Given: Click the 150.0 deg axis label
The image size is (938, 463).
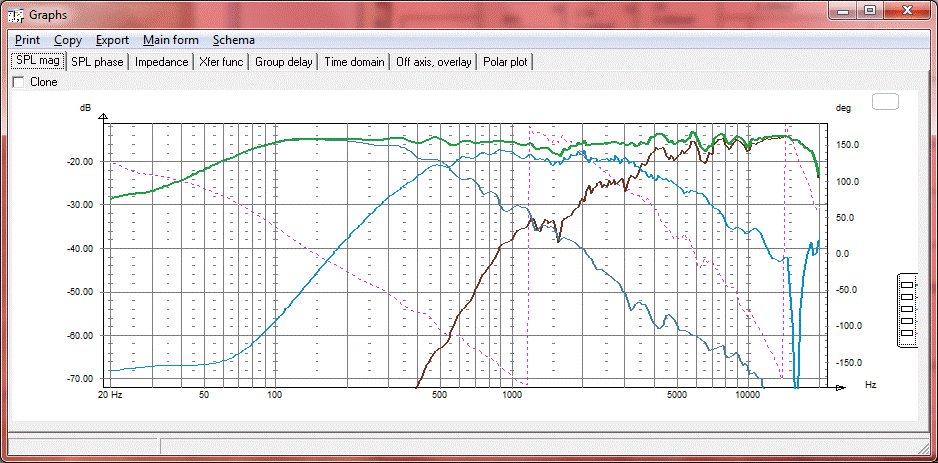Looking at the screenshot, I should 848,145.
